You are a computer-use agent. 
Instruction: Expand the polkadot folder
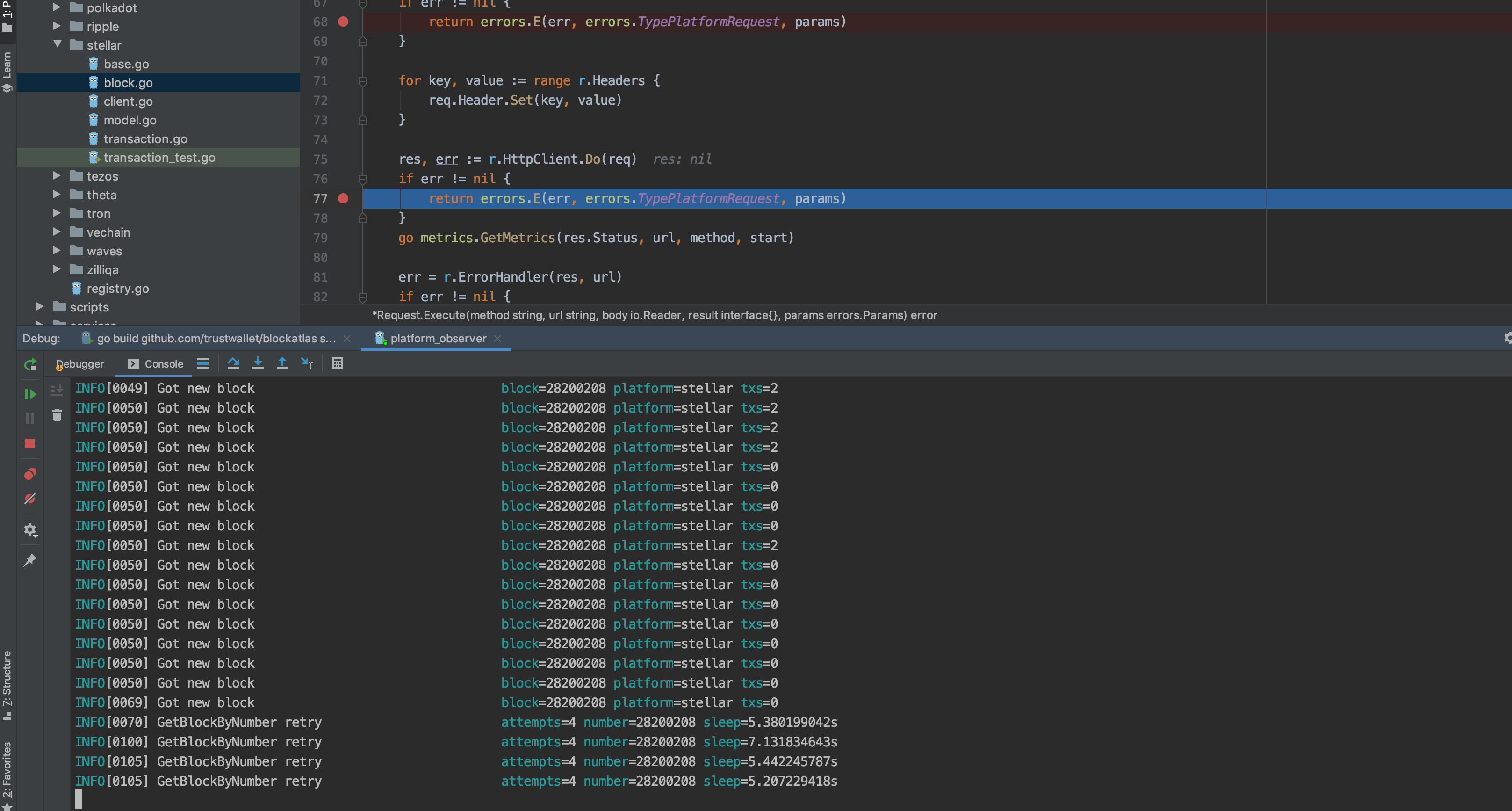coord(57,7)
